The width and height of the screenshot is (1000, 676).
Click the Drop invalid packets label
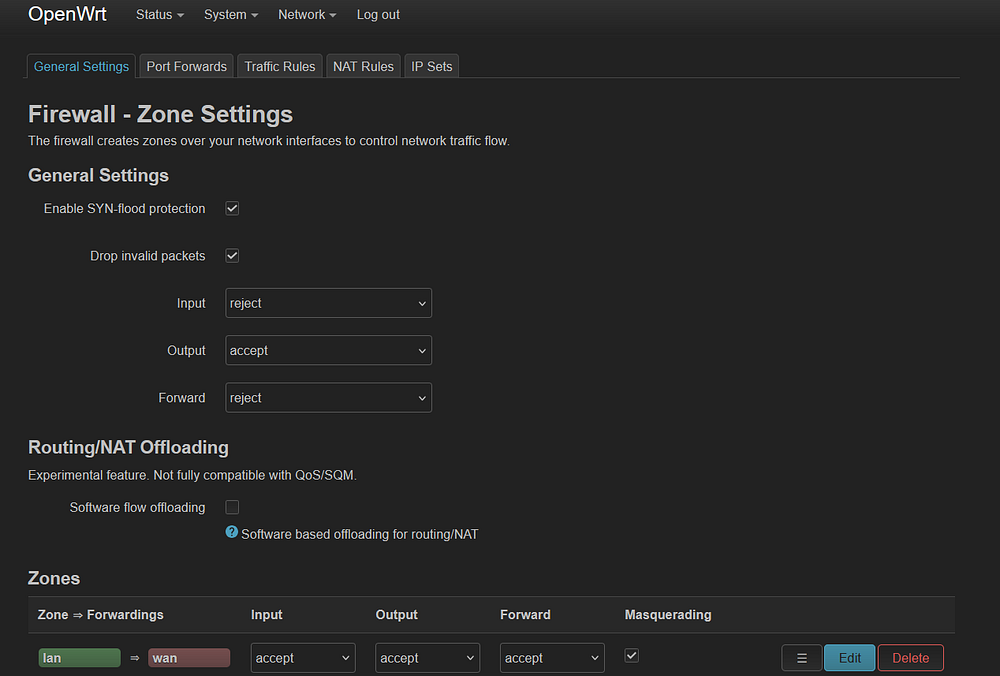(147, 256)
